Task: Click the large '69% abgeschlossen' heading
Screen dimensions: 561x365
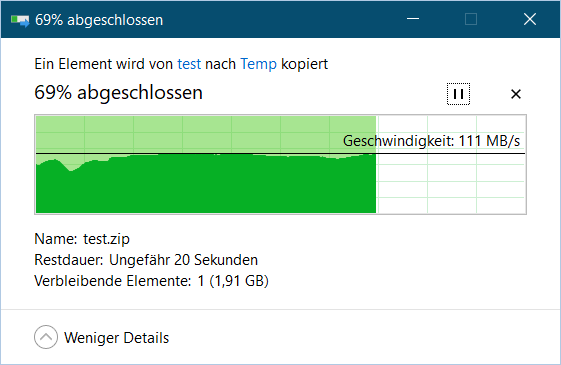Action: point(118,92)
